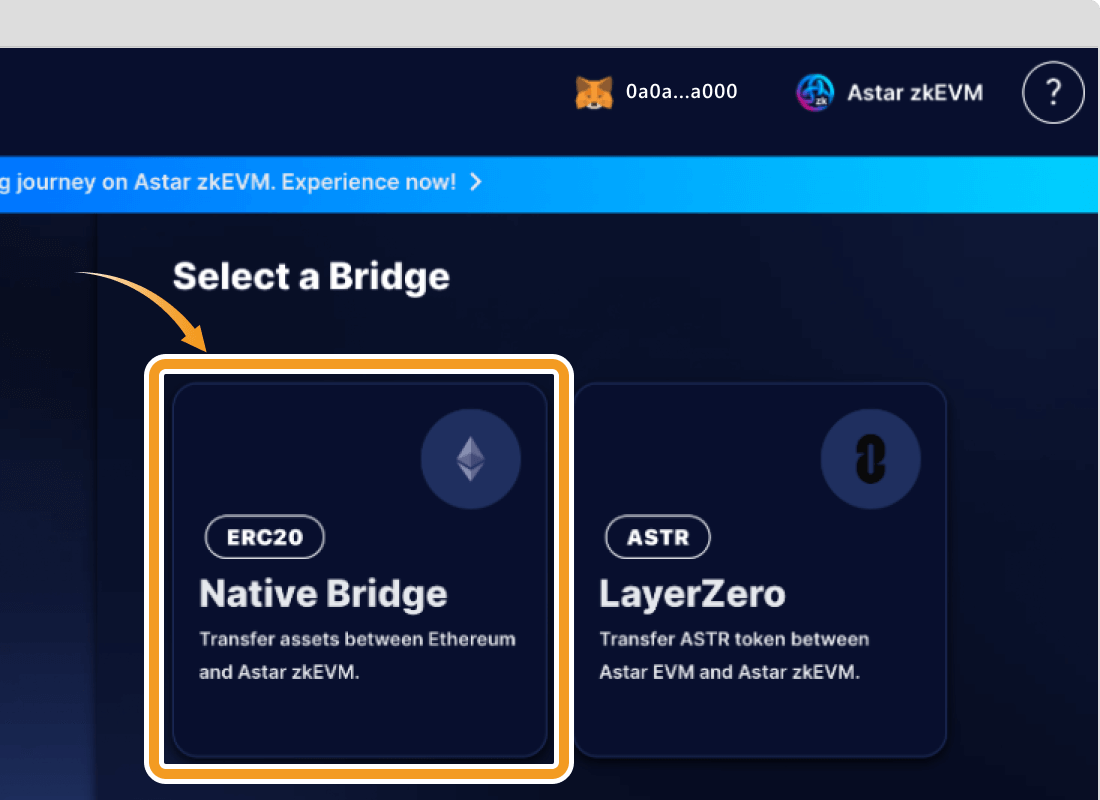Screen dimensions: 1100x800
Task: Open the Astar zkEVM network selector label
Action: [914, 92]
